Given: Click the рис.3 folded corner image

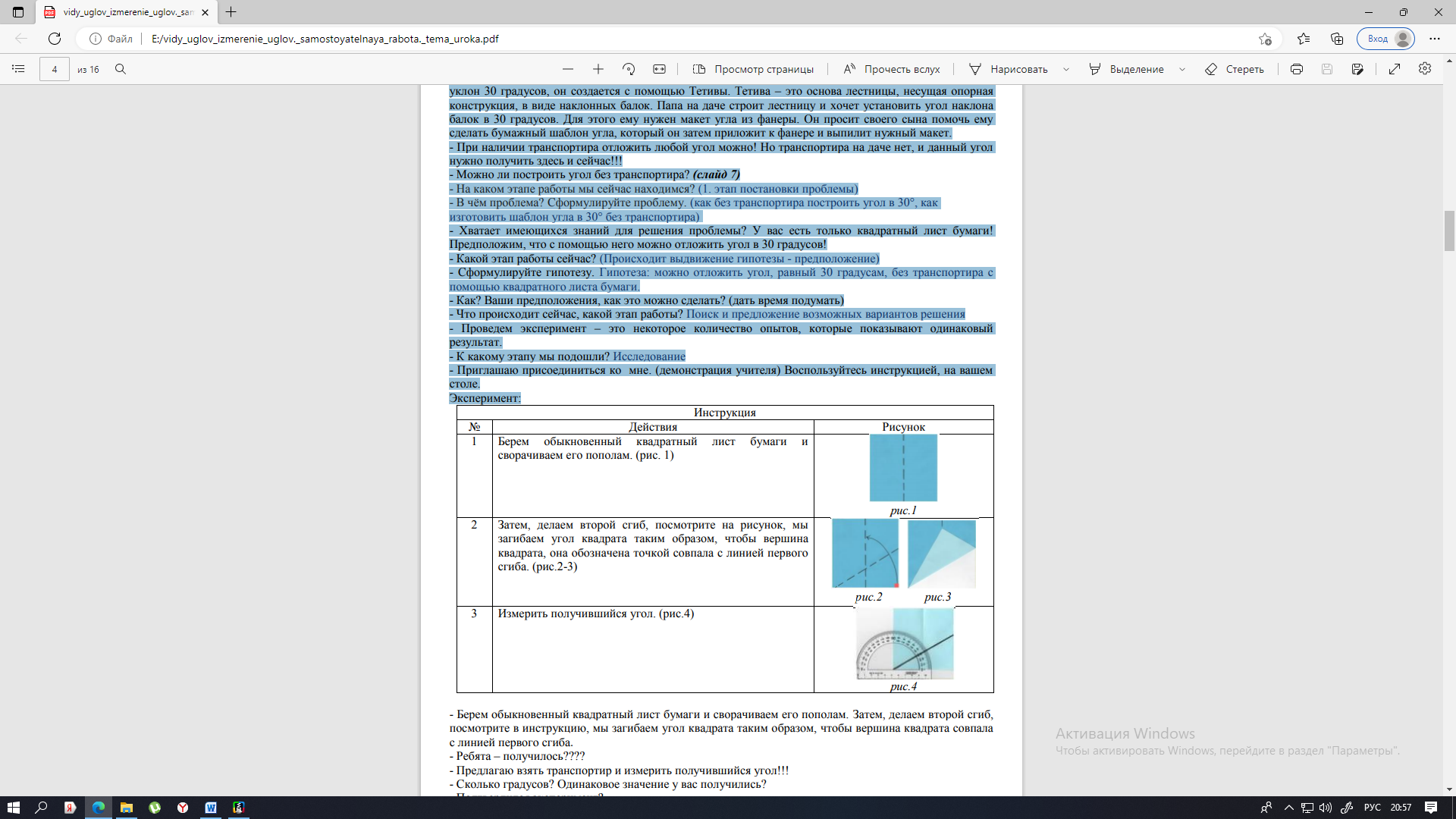Looking at the screenshot, I should click(942, 554).
